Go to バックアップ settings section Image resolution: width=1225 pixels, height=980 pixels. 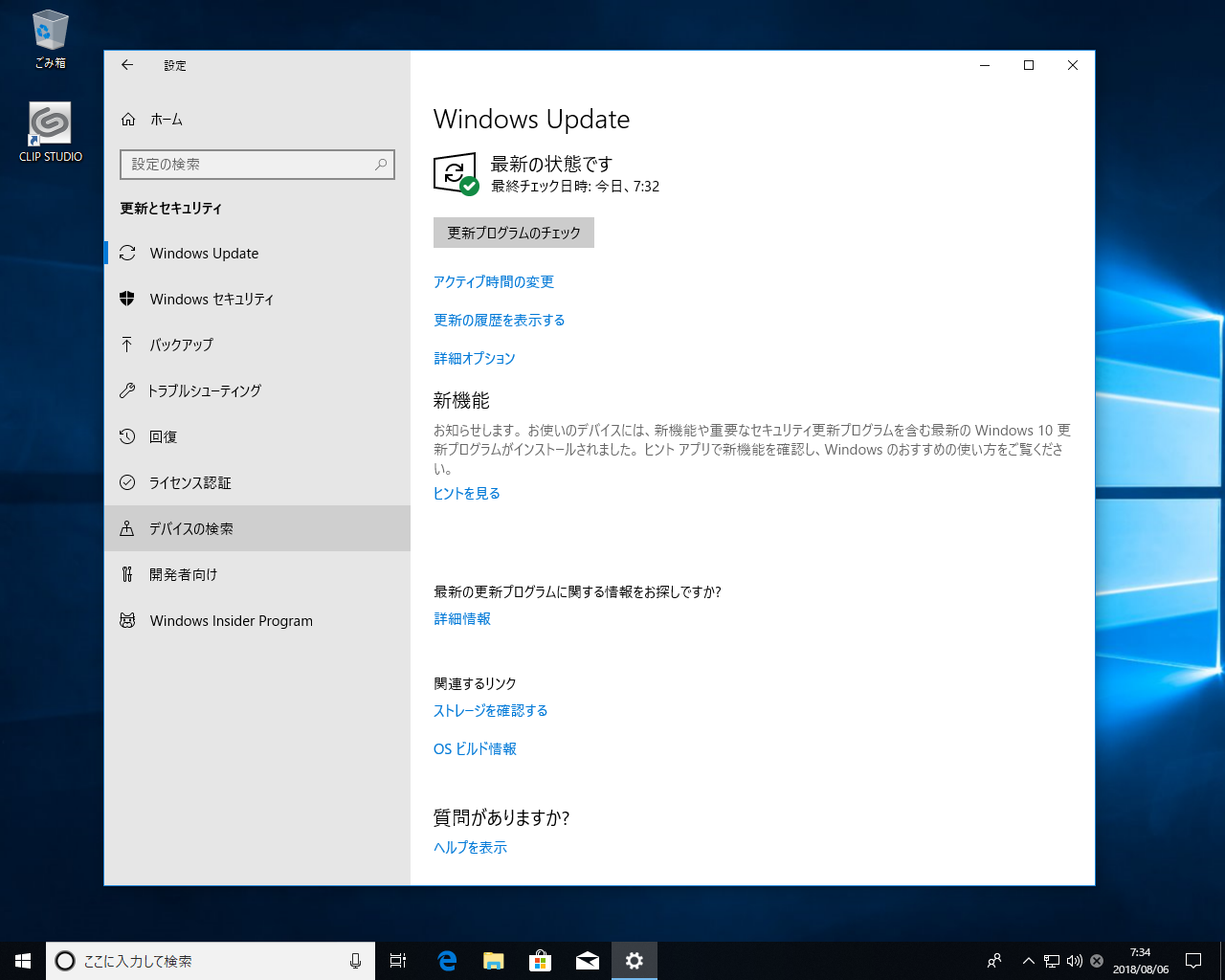click(181, 345)
